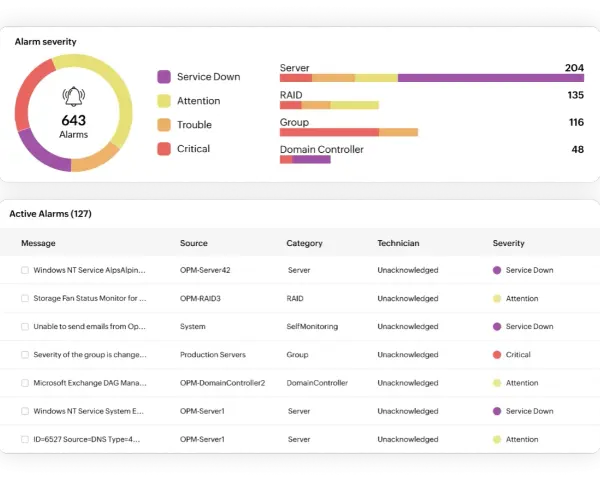Screen dimensions: 600x480
Task: Click the OPM-RAID3 source cell
Action: (200, 298)
